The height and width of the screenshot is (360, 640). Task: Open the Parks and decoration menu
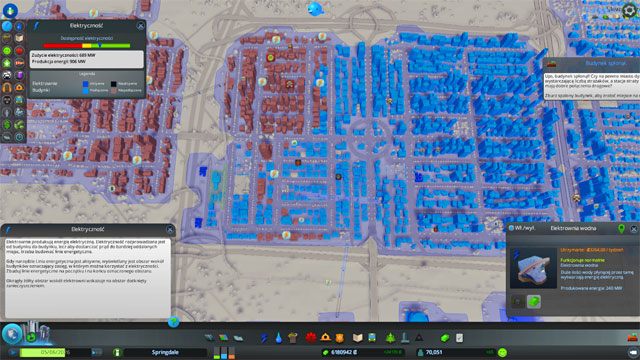391,338
